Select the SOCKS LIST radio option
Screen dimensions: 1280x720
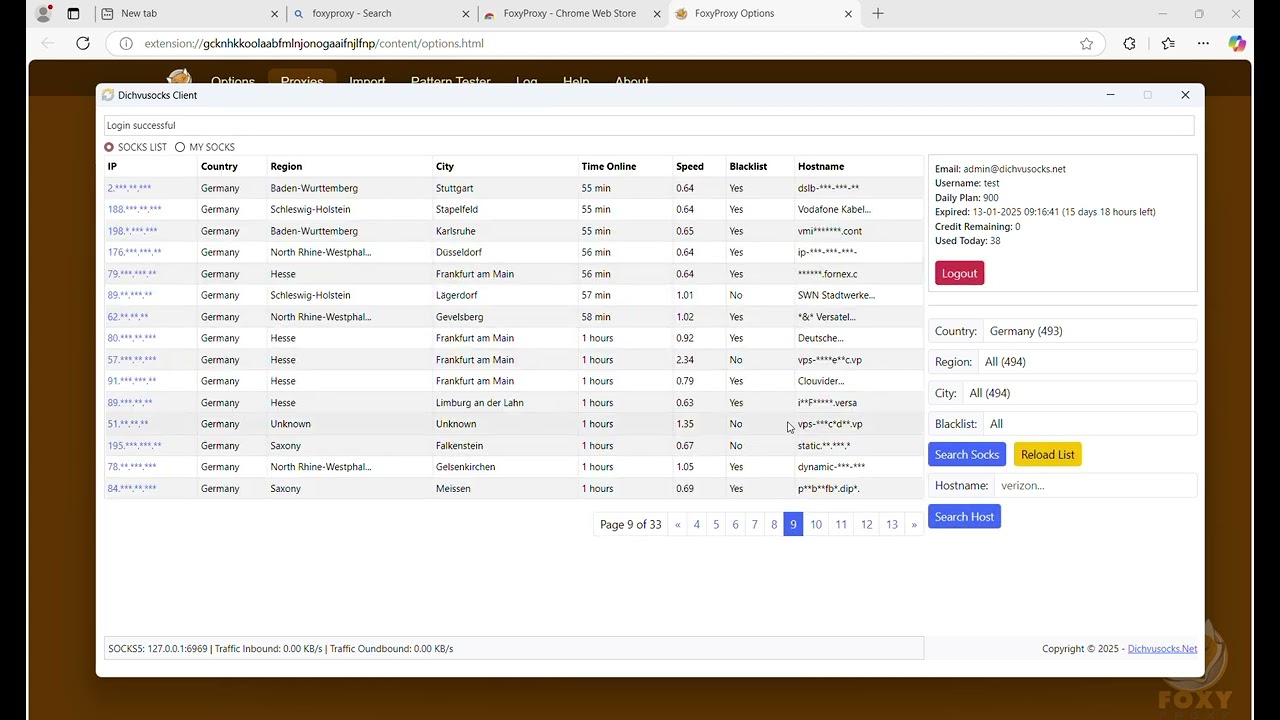point(109,147)
